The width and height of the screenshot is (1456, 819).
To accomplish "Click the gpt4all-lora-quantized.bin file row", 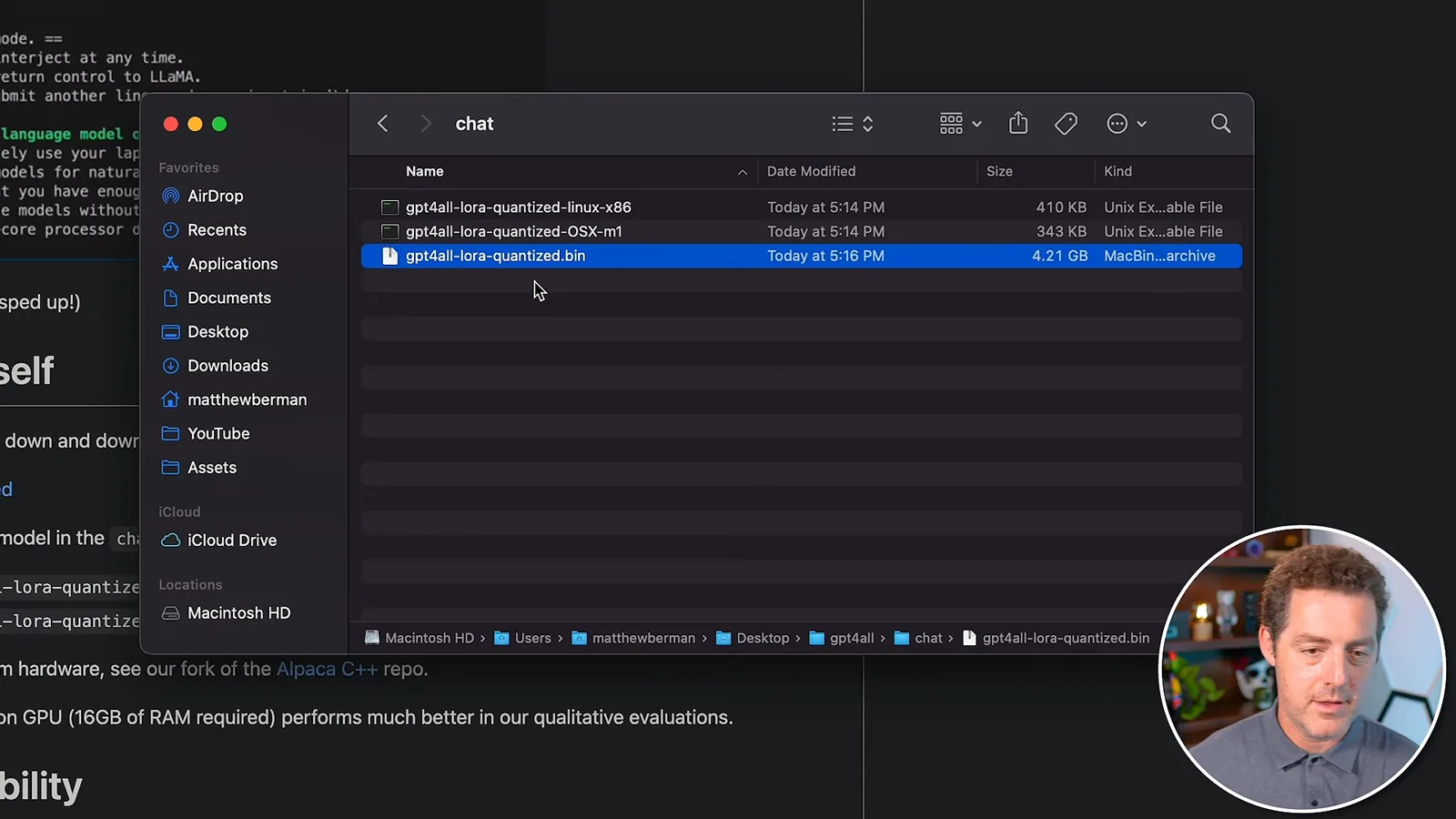I will coord(802,257).
